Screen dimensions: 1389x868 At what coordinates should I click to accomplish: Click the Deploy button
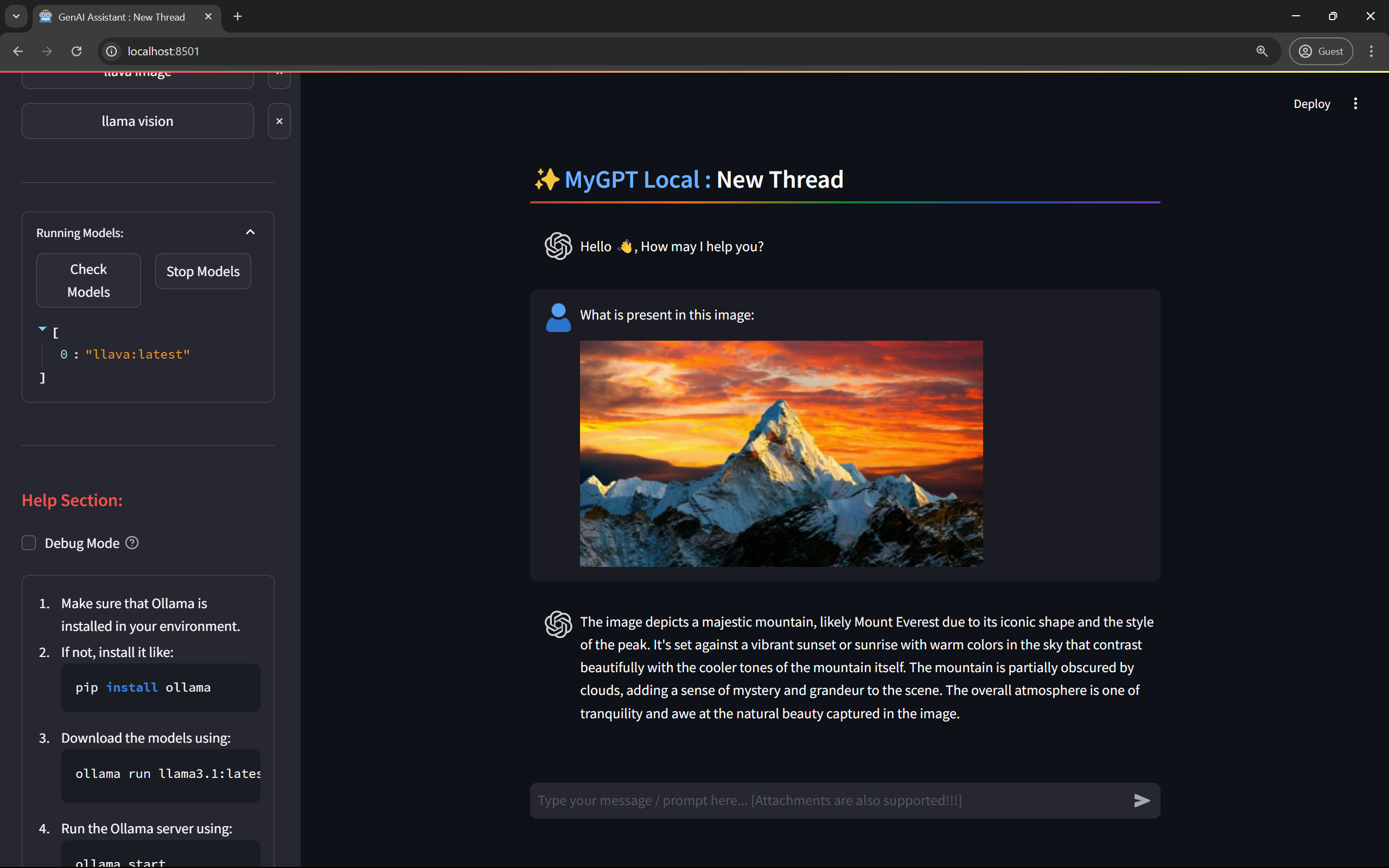point(1311,104)
